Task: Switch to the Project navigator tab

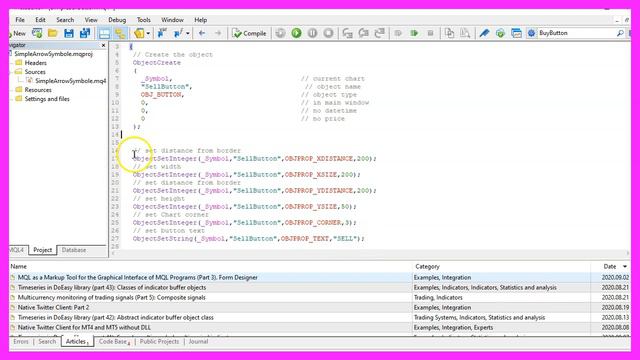Action: [42, 250]
